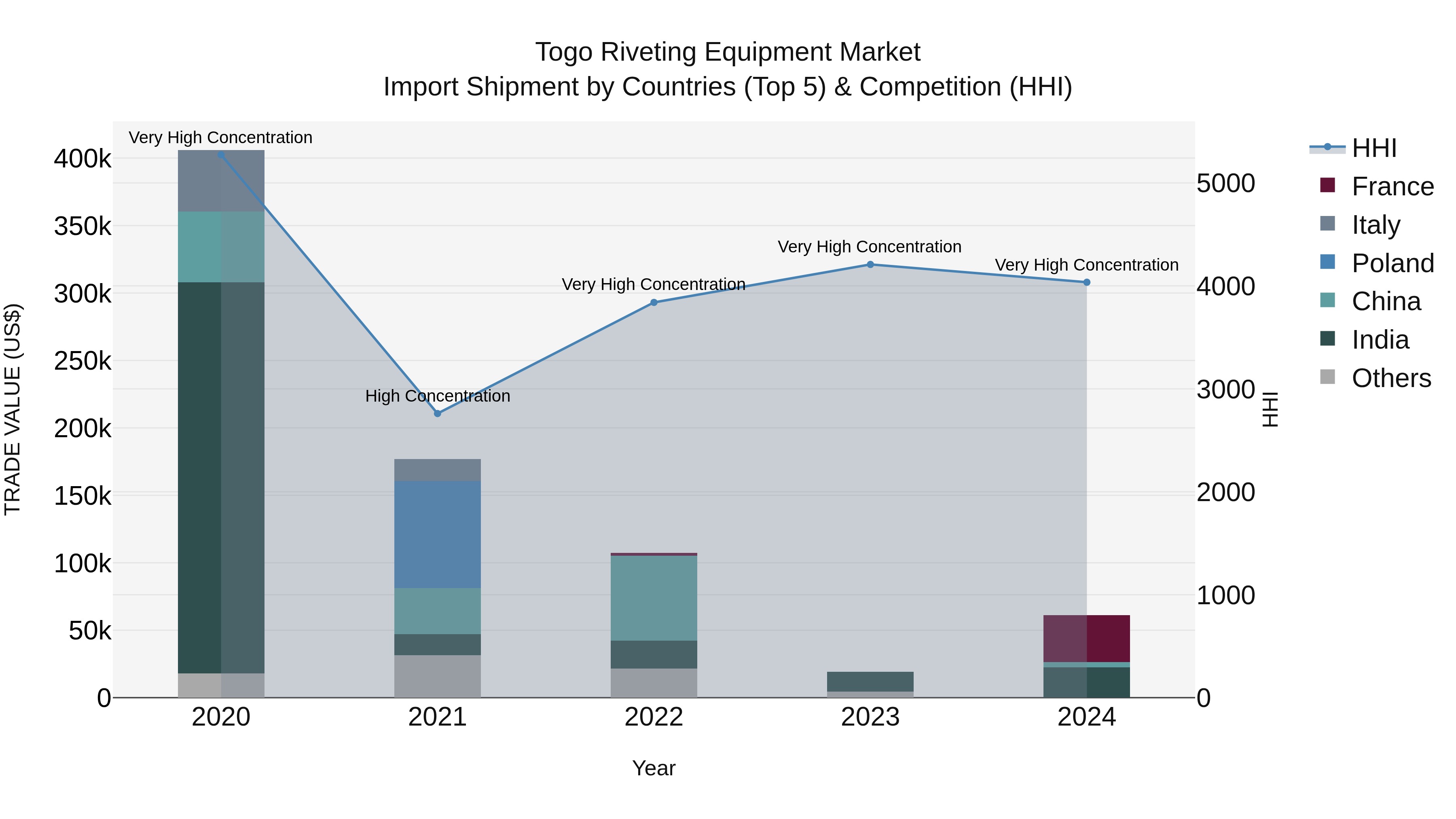This screenshot has width=1456, height=819.
Task: Click the India dark green legend swatch
Action: (x=1328, y=339)
